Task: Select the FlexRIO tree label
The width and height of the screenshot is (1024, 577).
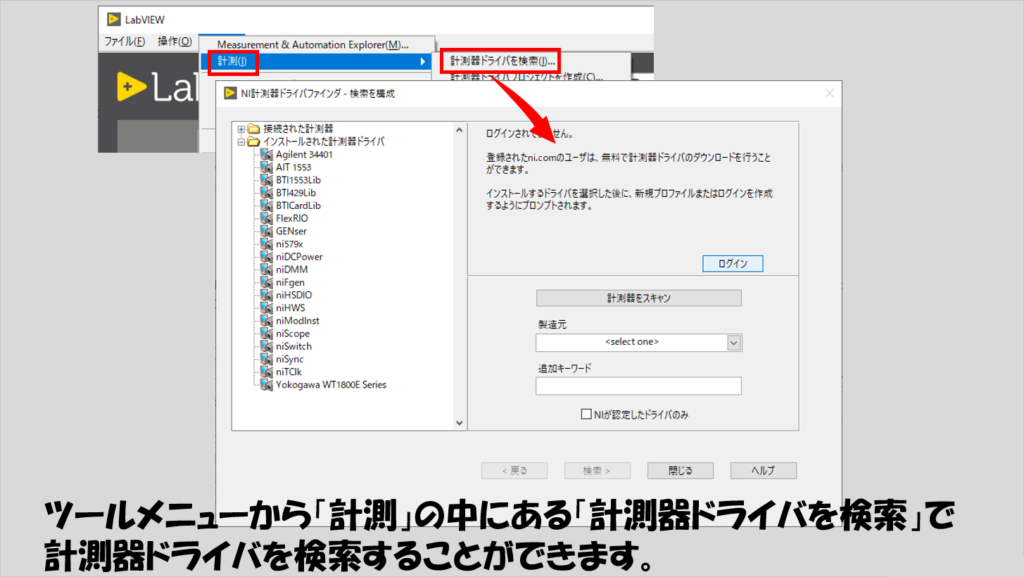Action: [292, 219]
